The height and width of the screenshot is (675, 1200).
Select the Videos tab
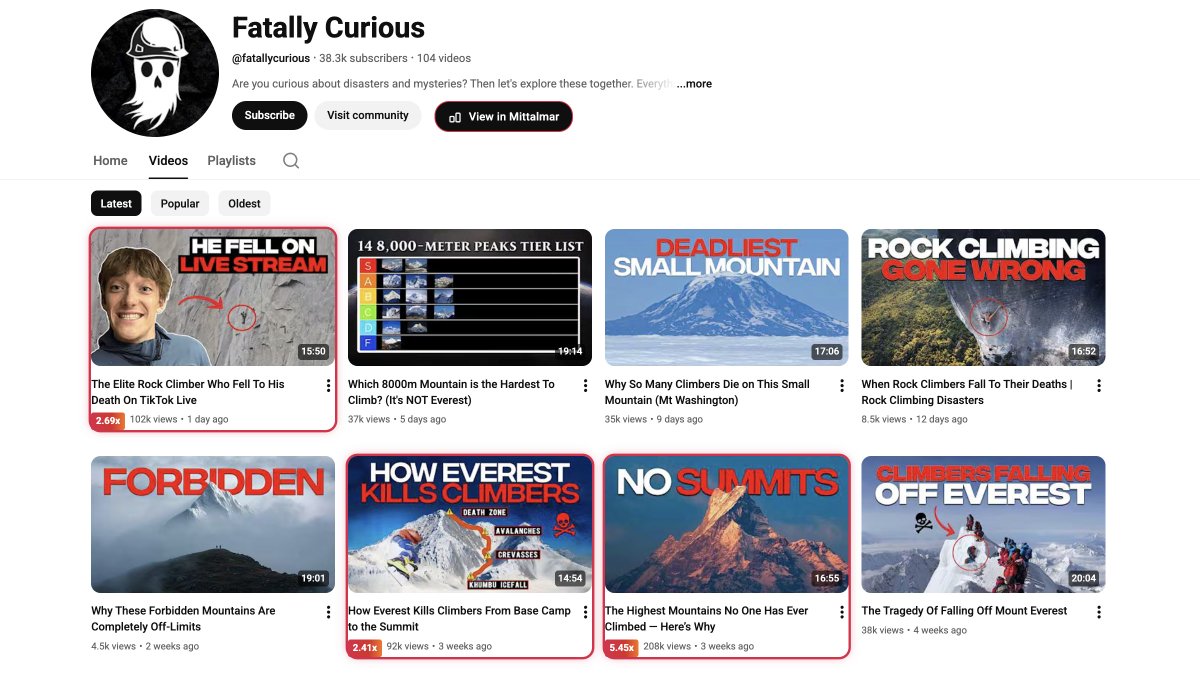click(168, 161)
